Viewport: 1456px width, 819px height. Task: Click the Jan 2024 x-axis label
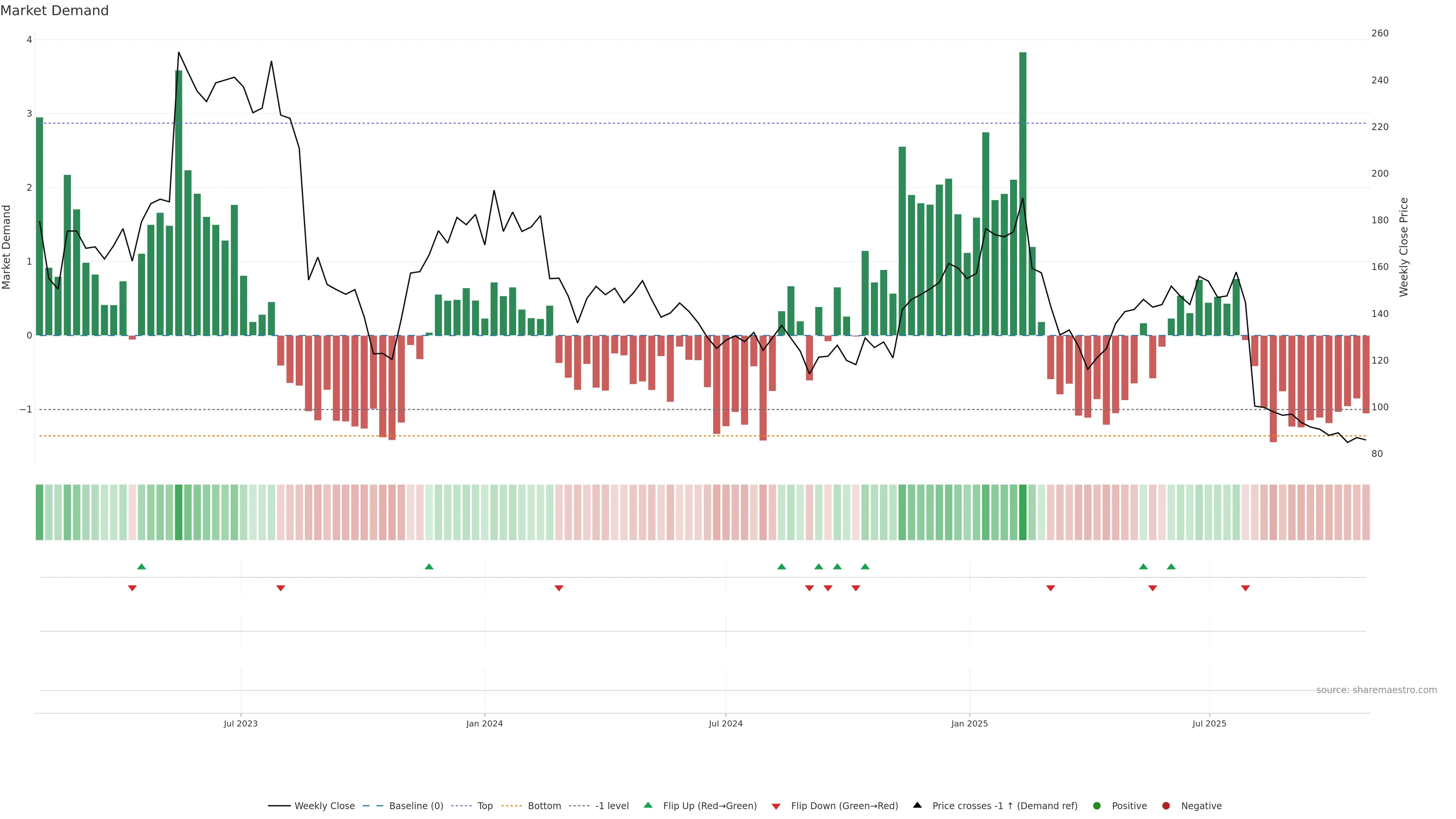click(485, 723)
